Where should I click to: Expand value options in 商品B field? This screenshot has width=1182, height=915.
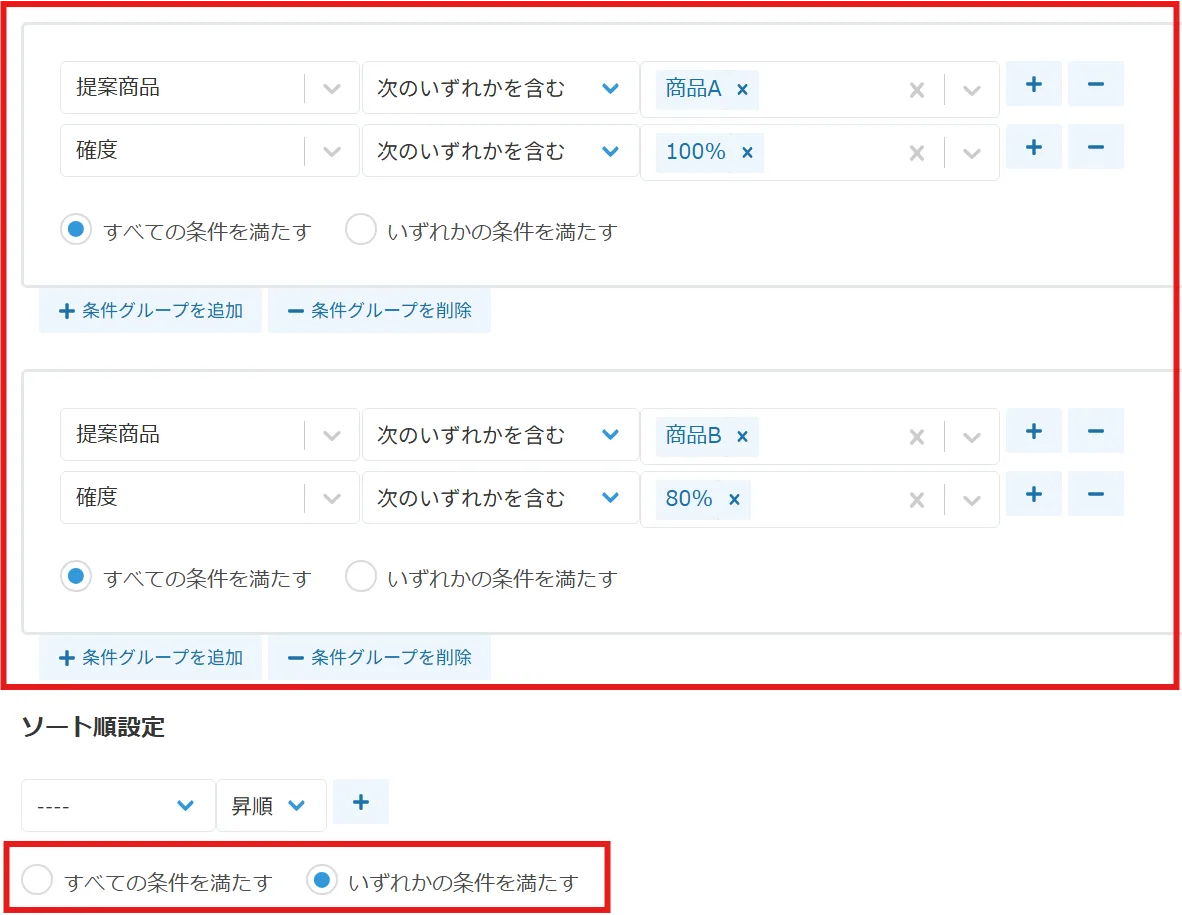(972, 437)
